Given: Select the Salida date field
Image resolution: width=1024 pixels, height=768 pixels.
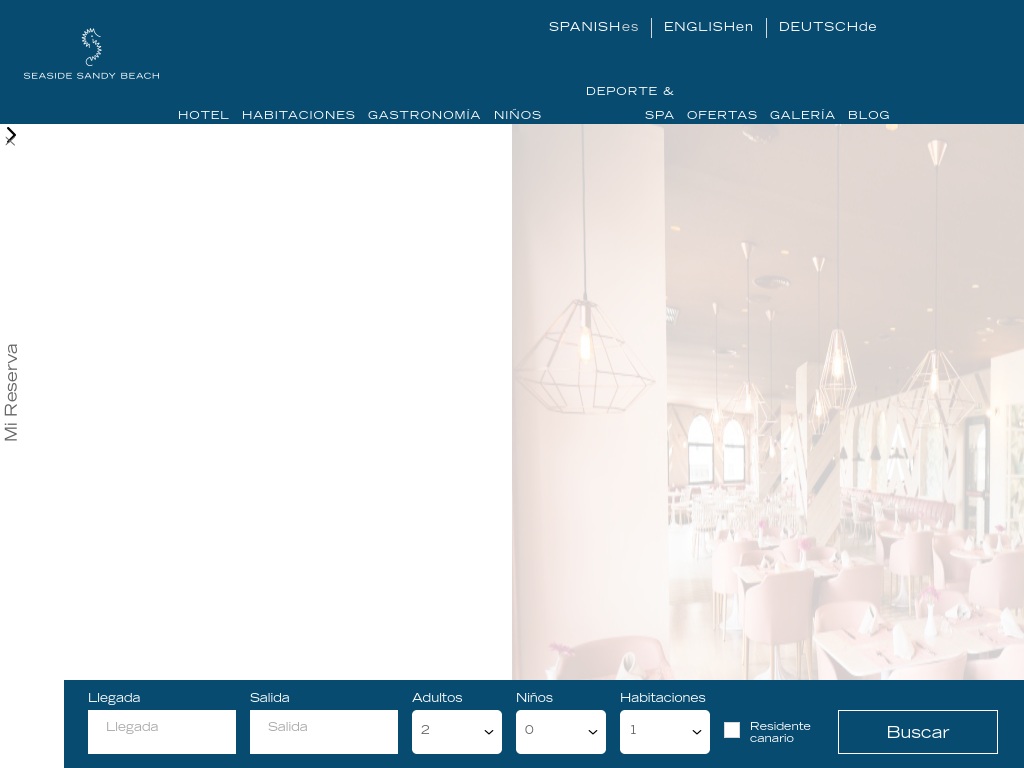Looking at the screenshot, I should (324, 731).
